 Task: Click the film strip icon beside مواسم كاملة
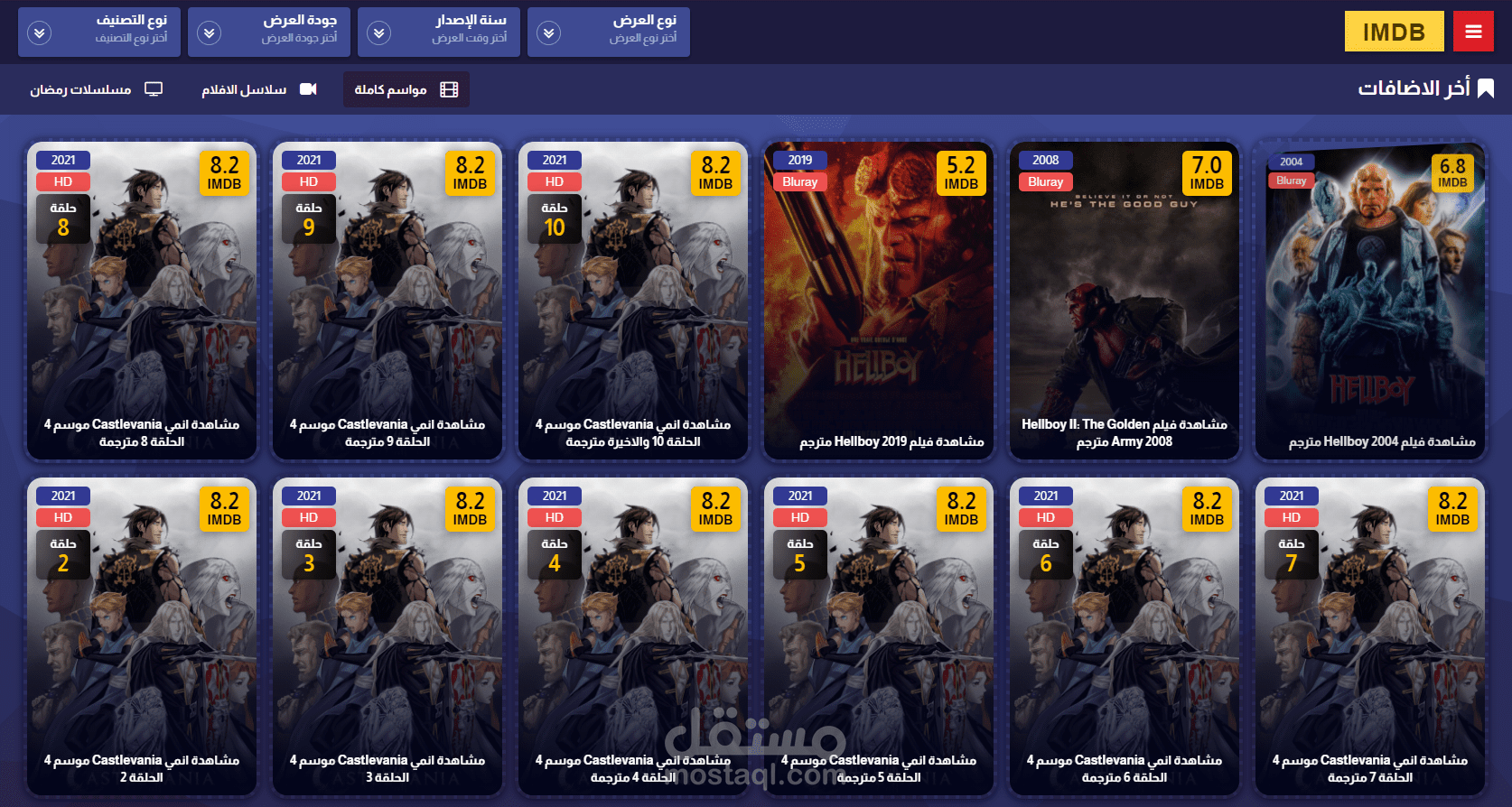pyautogui.click(x=449, y=89)
